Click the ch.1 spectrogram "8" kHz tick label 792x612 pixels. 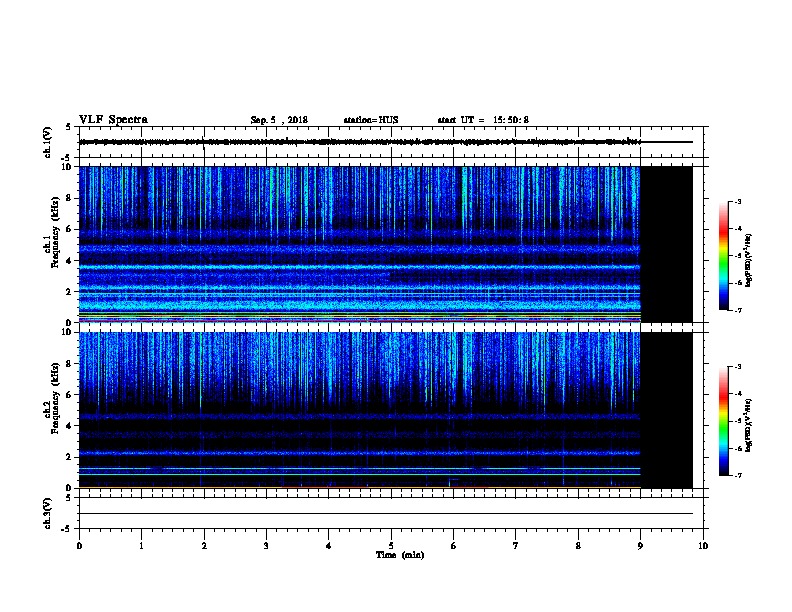click(x=69, y=198)
